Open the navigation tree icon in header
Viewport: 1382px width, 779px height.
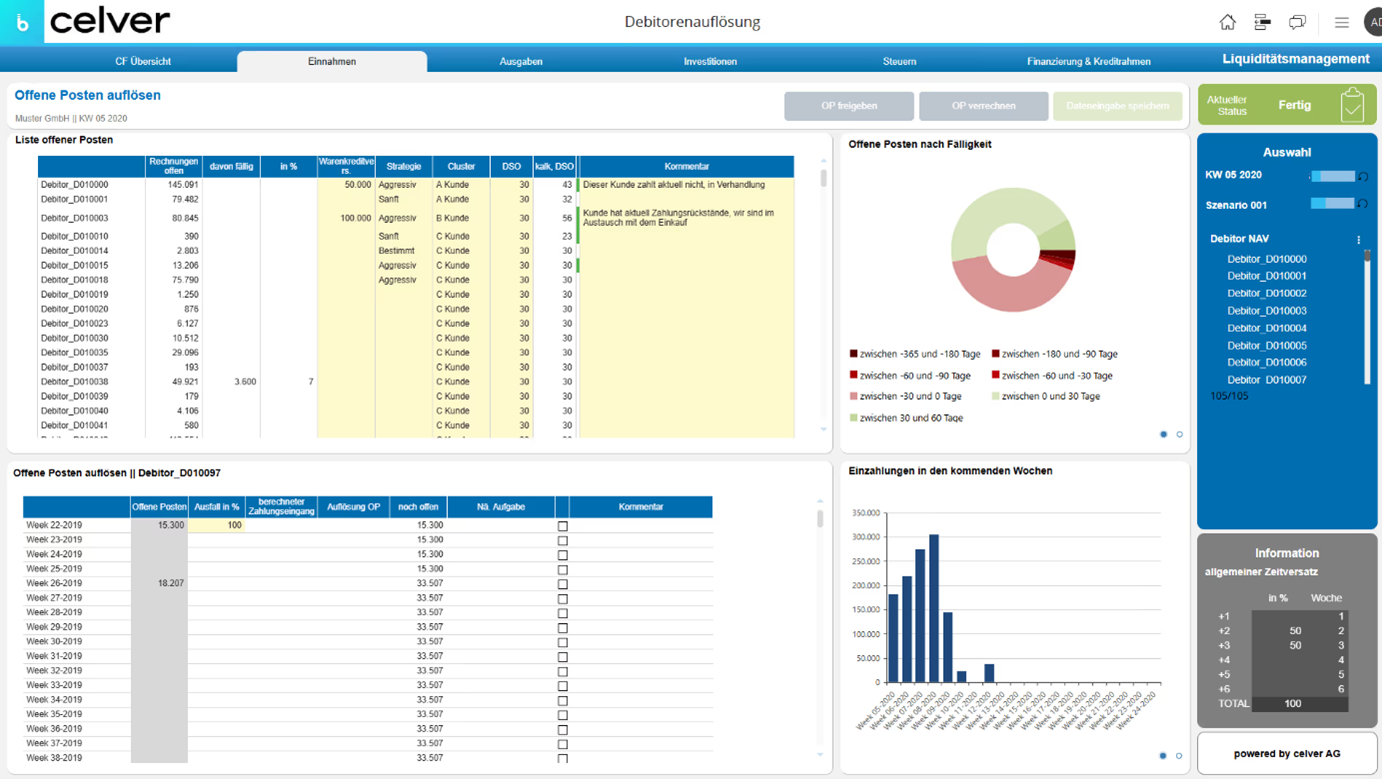coord(1262,22)
